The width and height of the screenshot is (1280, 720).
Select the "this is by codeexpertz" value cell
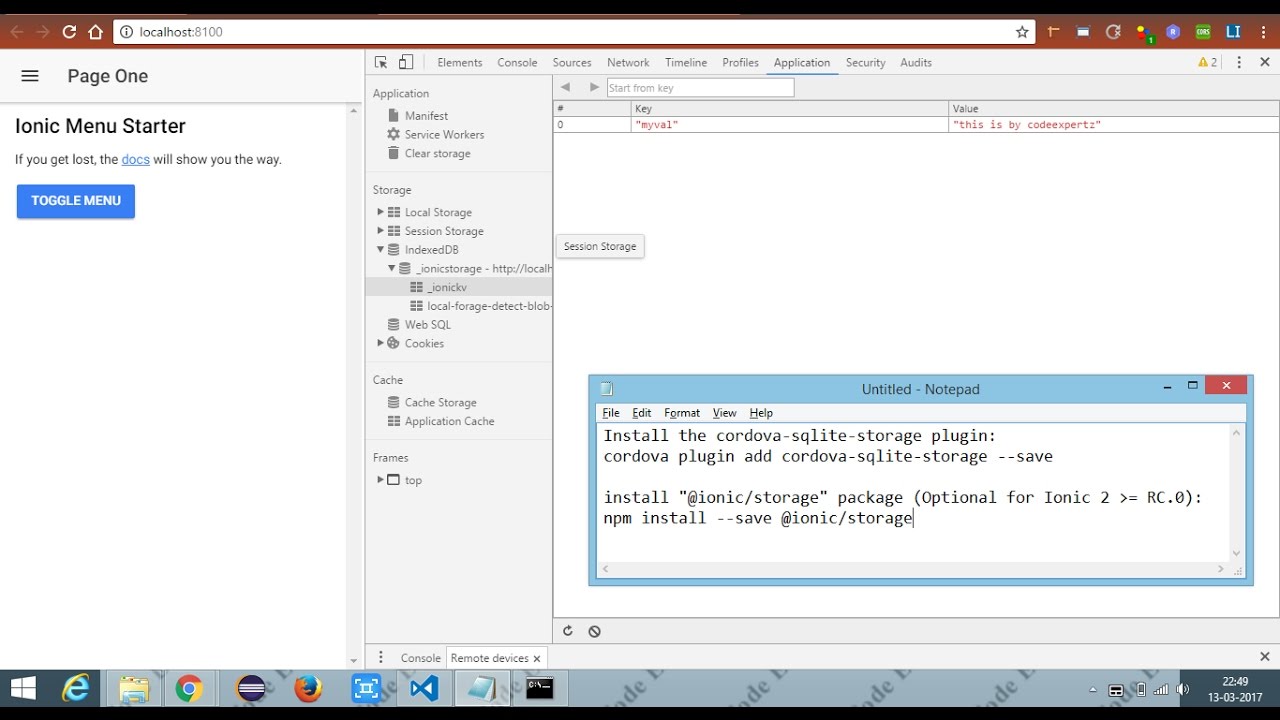click(1114, 125)
